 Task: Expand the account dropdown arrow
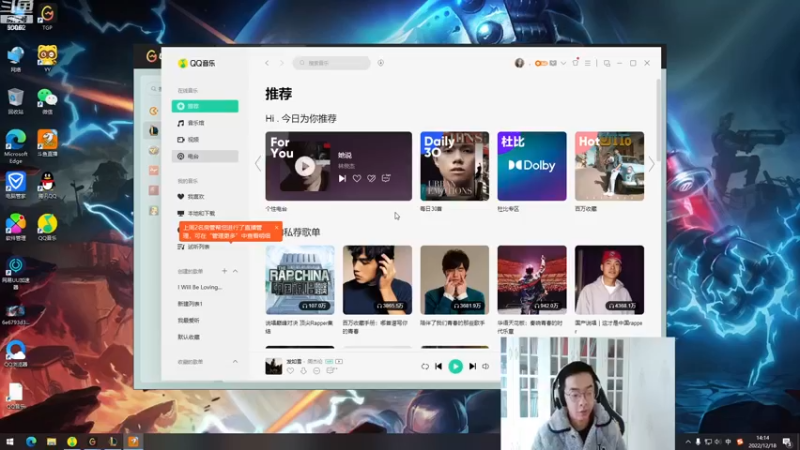tap(563, 63)
